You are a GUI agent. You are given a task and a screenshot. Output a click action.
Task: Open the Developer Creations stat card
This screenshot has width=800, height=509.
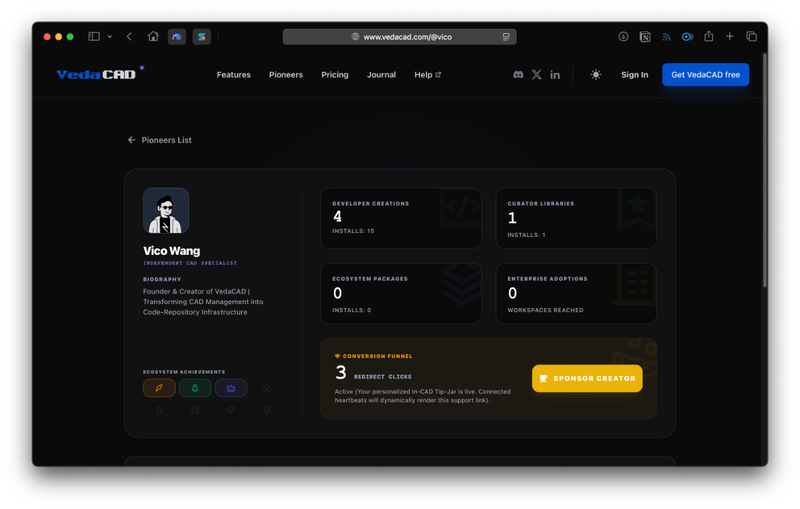click(x=401, y=218)
